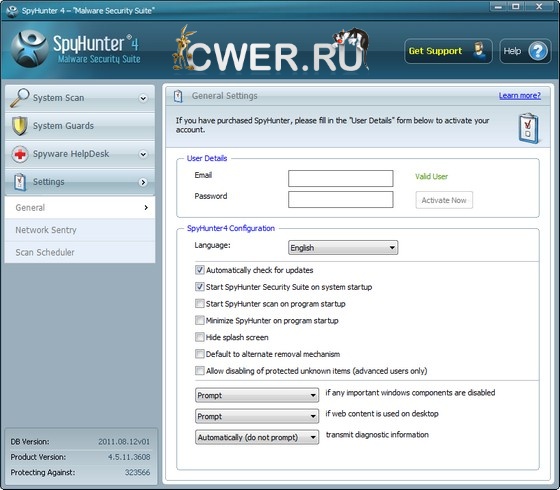Open the transmit diagnostic information dropdown
Viewport: 560px width, 490px height.
[257, 437]
